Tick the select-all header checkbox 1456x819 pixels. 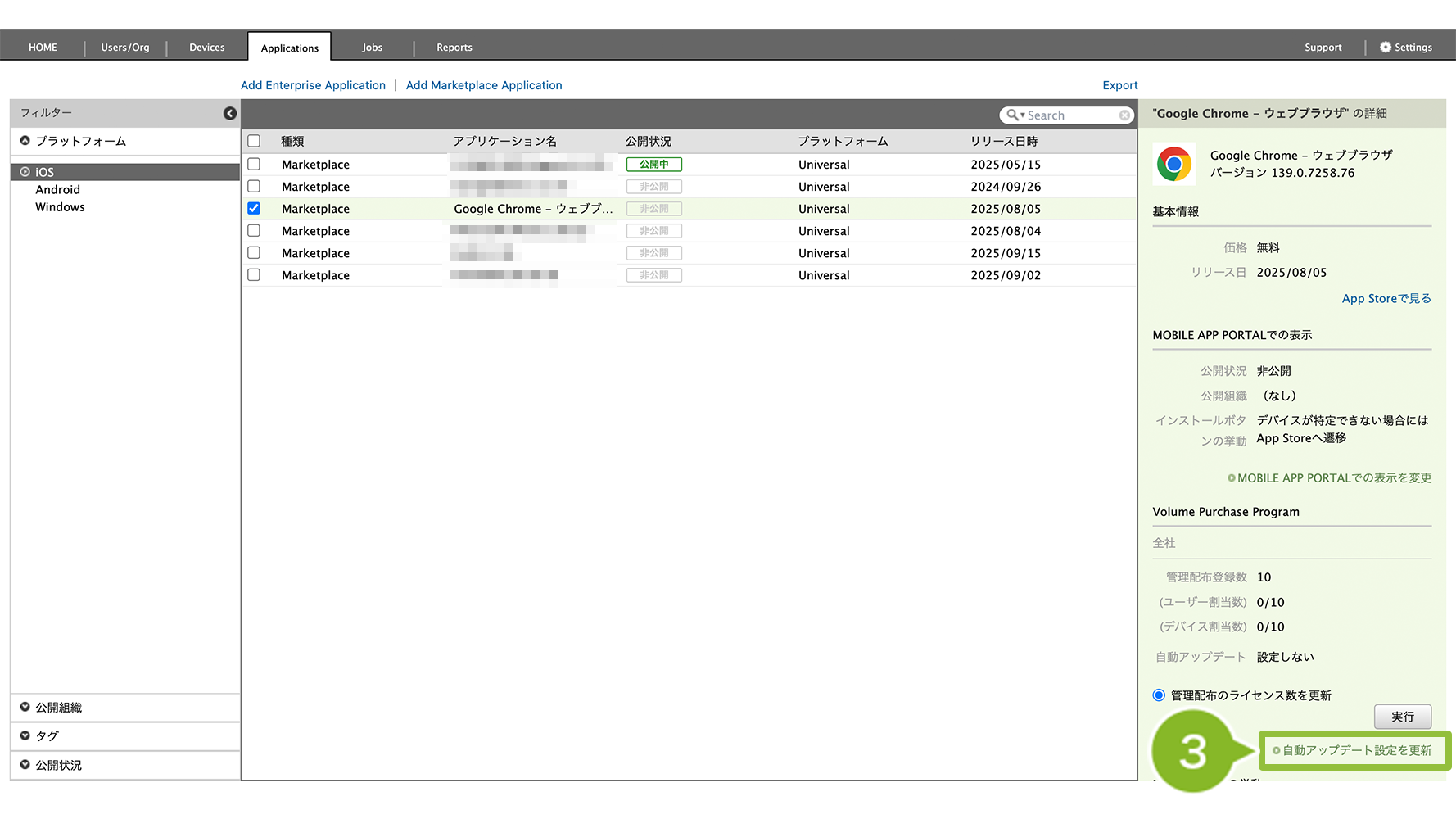[x=254, y=141]
